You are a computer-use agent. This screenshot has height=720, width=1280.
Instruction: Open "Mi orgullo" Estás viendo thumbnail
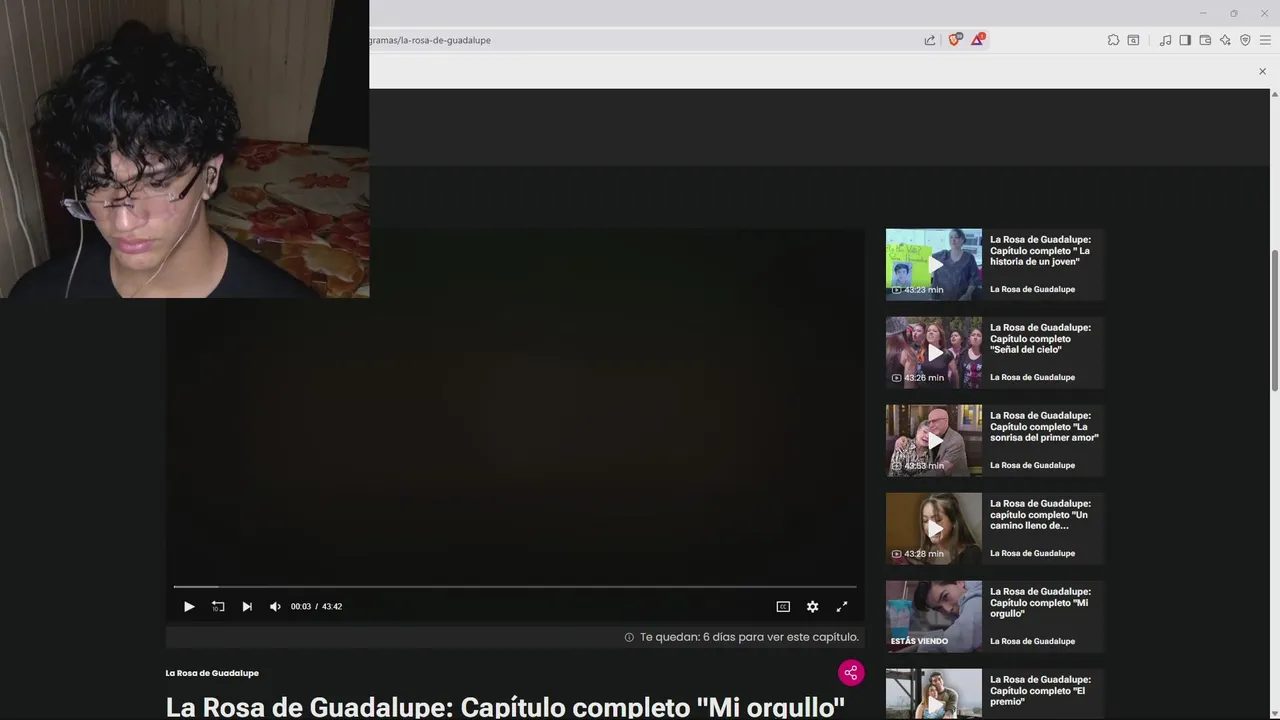pyautogui.click(x=934, y=616)
